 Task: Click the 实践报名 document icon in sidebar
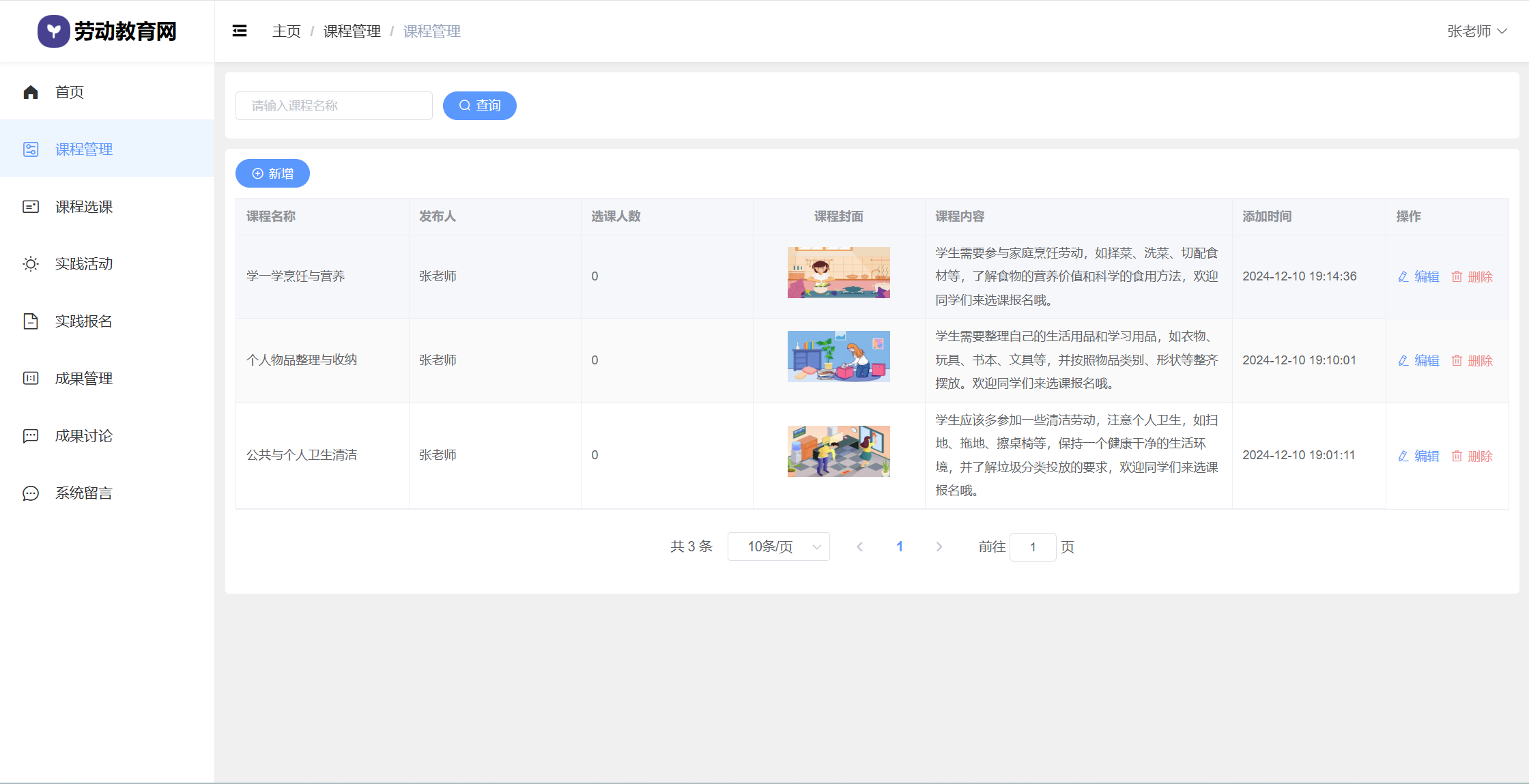coord(31,321)
